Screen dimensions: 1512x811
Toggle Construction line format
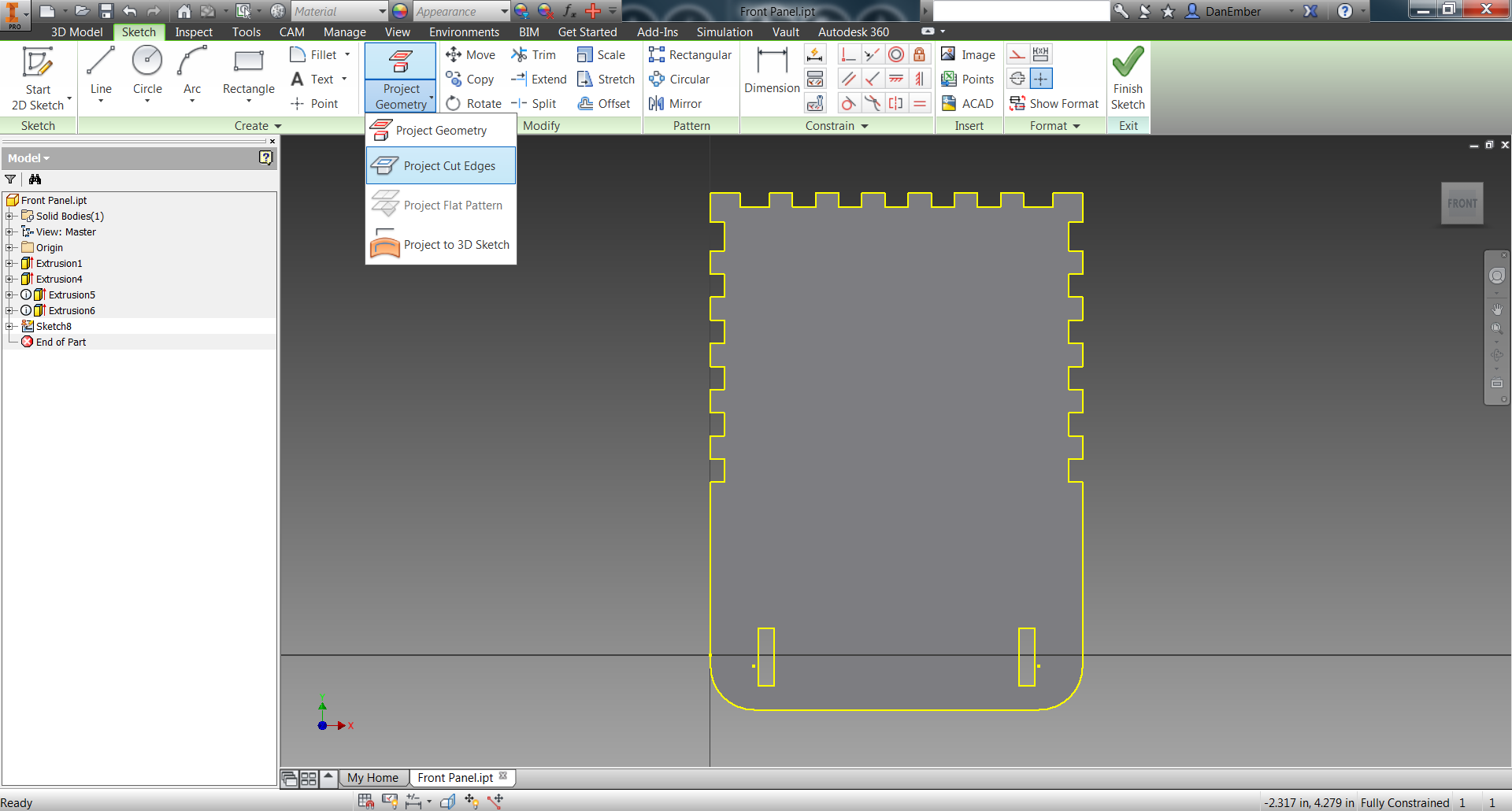[1017, 54]
